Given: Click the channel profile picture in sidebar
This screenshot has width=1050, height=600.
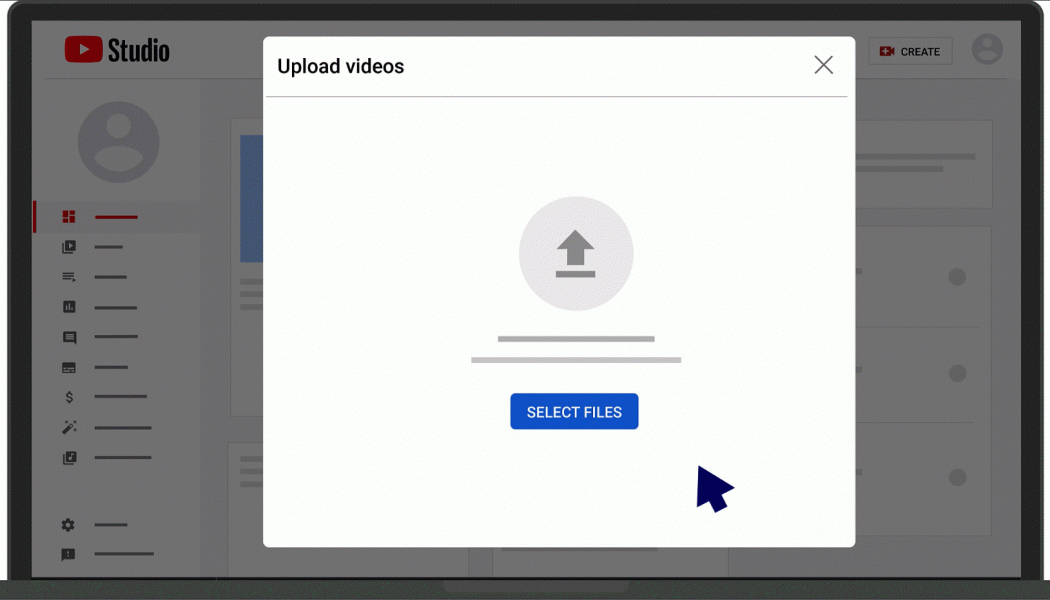Looking at the screenshot, I should pyautogui.click(x=118, y=142).
